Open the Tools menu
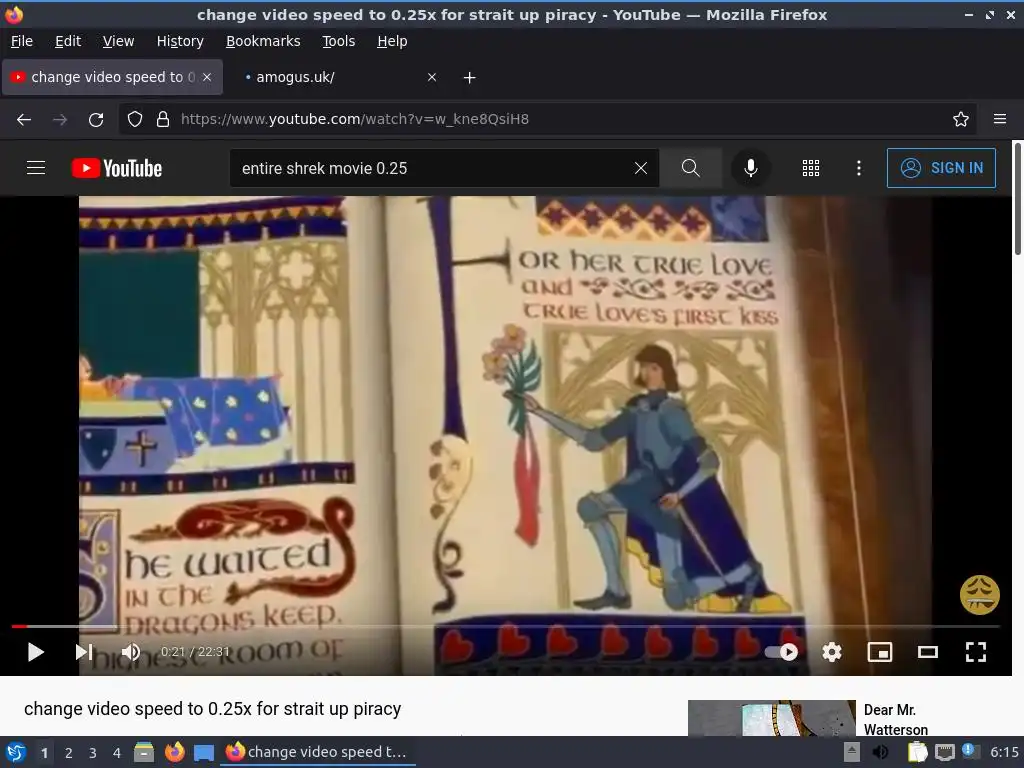The image size is (1024, 768). (x=338, y=41)
